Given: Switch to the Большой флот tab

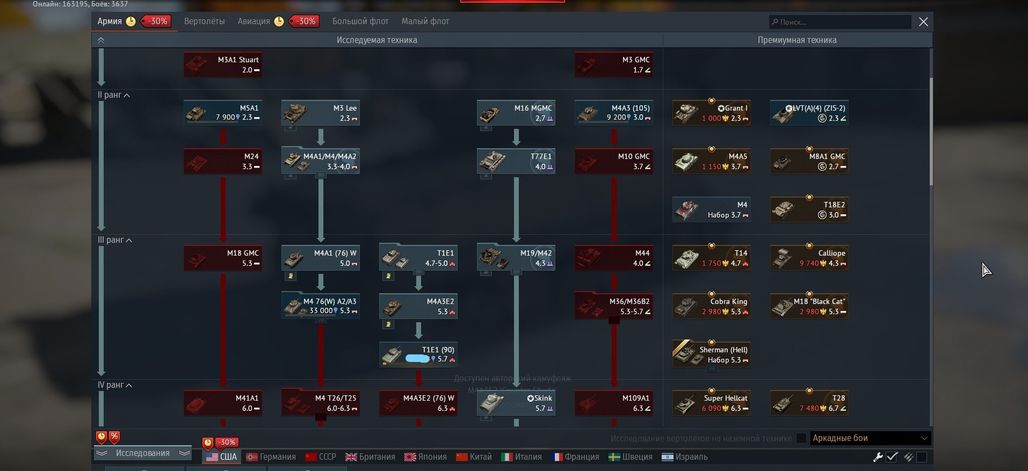Looking at the screenshot, I should 360,21.
